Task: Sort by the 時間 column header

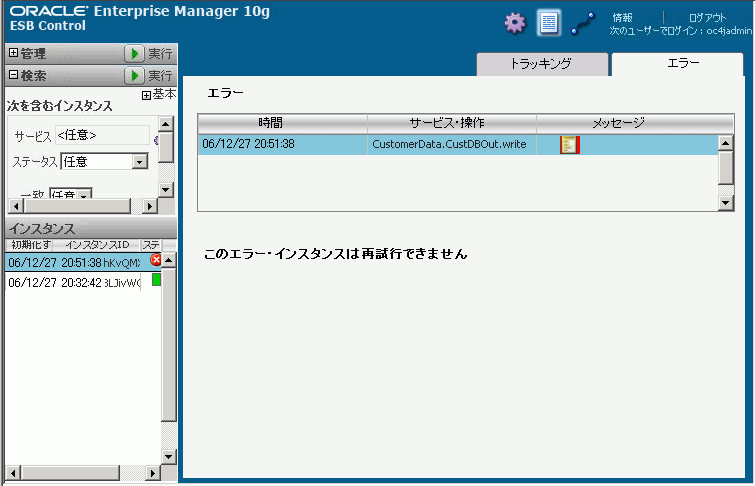Action: (x=283, y=123)
